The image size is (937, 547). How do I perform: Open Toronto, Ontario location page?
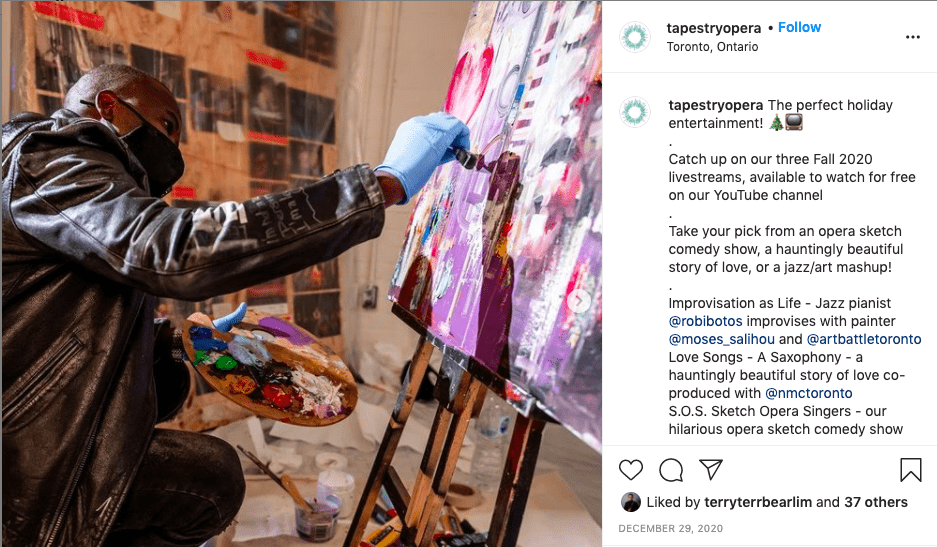coord(712,47)
